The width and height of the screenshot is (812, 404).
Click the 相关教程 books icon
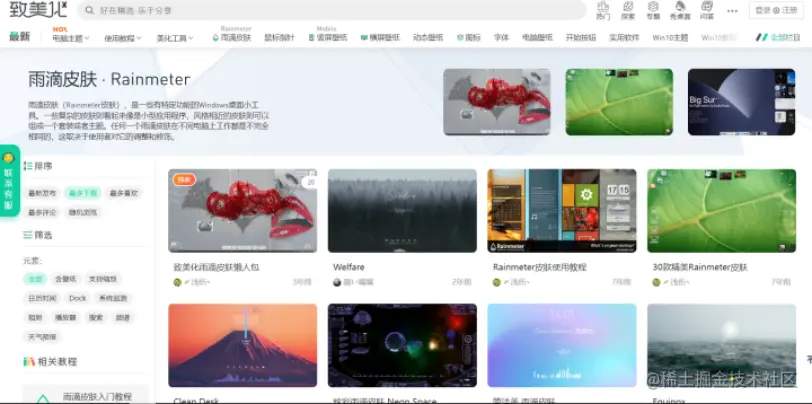(29, 362)
